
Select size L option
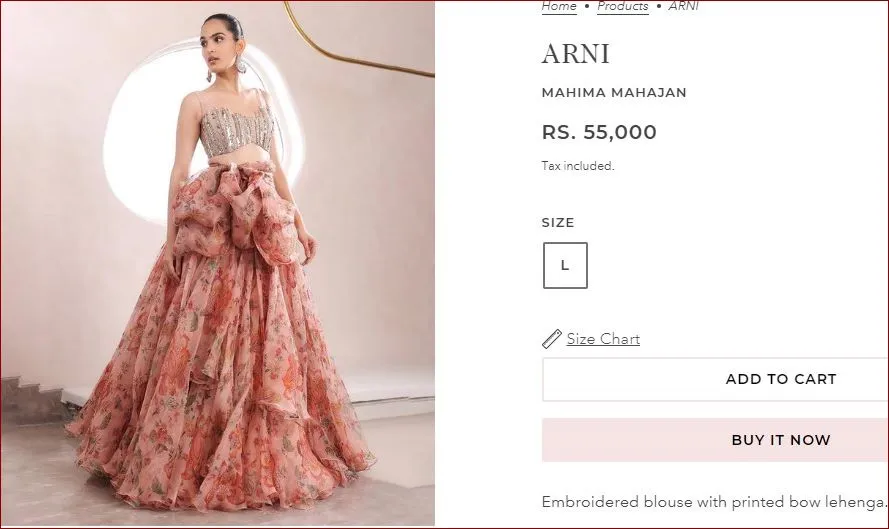565,265
